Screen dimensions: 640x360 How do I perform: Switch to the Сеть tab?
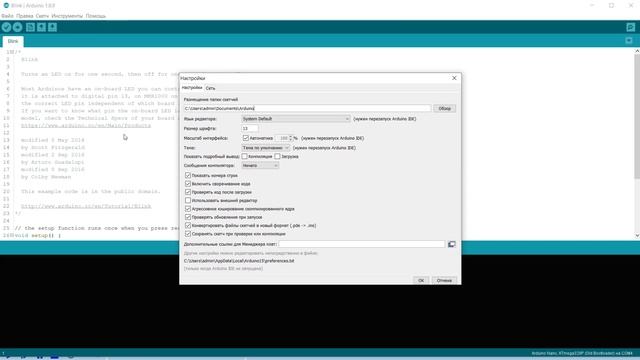click(210, 88)
